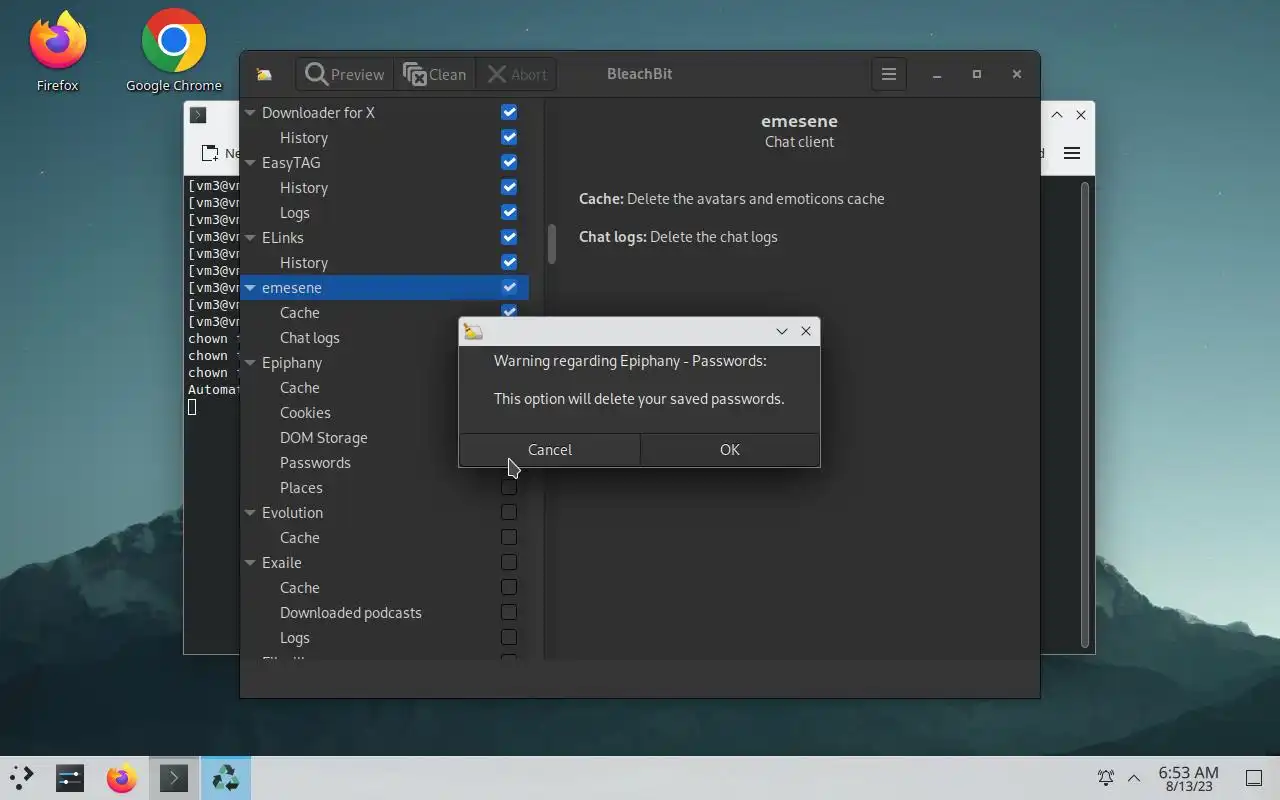The width and height of the screenshot is (1280, 800).
Task: Check Exaile Downloaded podcasts checkbox
Action: pyautogui.click(x=509, y=612)
